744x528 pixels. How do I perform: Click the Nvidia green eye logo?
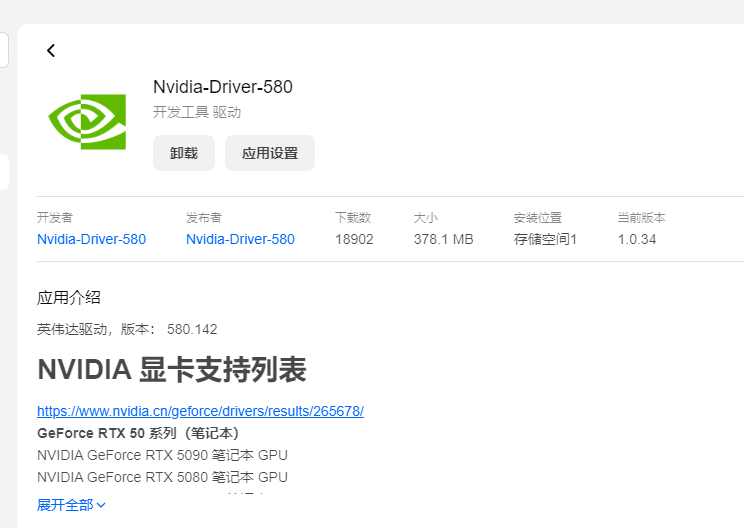click(x=87, y=122)
